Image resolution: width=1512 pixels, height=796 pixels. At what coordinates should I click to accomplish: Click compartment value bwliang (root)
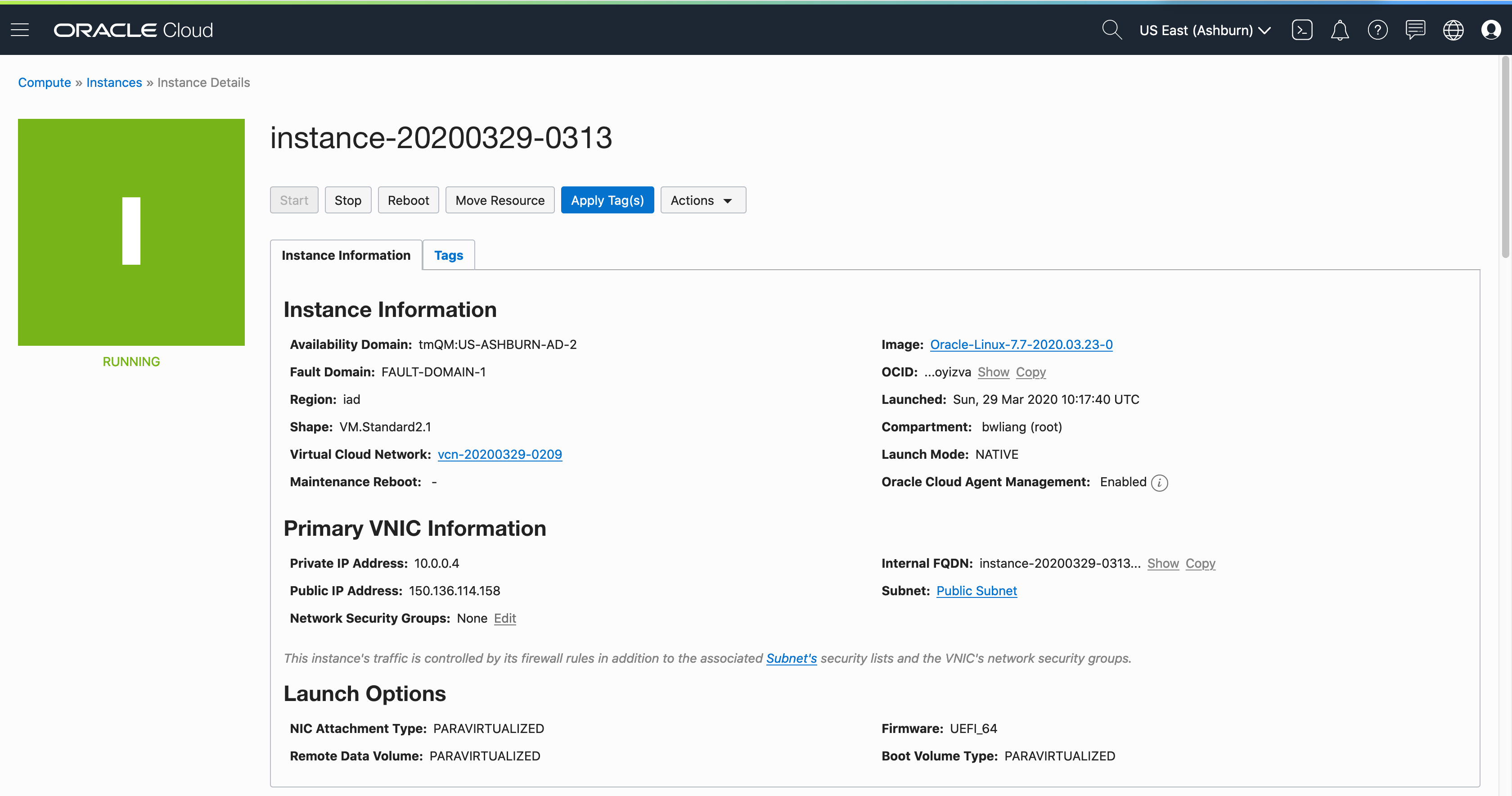1022,426
